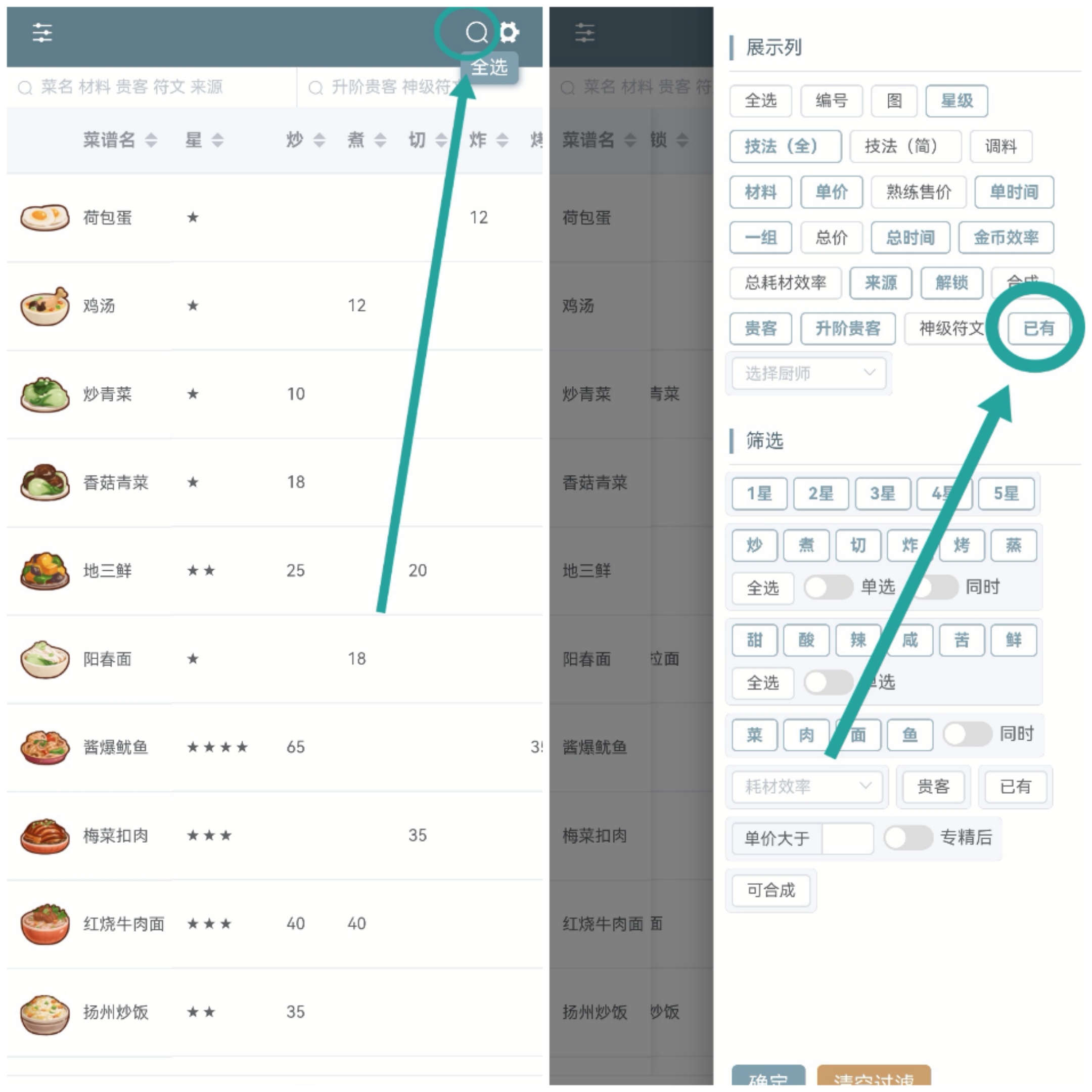This screenshot has width=1092, height=1092.
Task: Click the filter/sliders icon top left
Action: [42, 31]
